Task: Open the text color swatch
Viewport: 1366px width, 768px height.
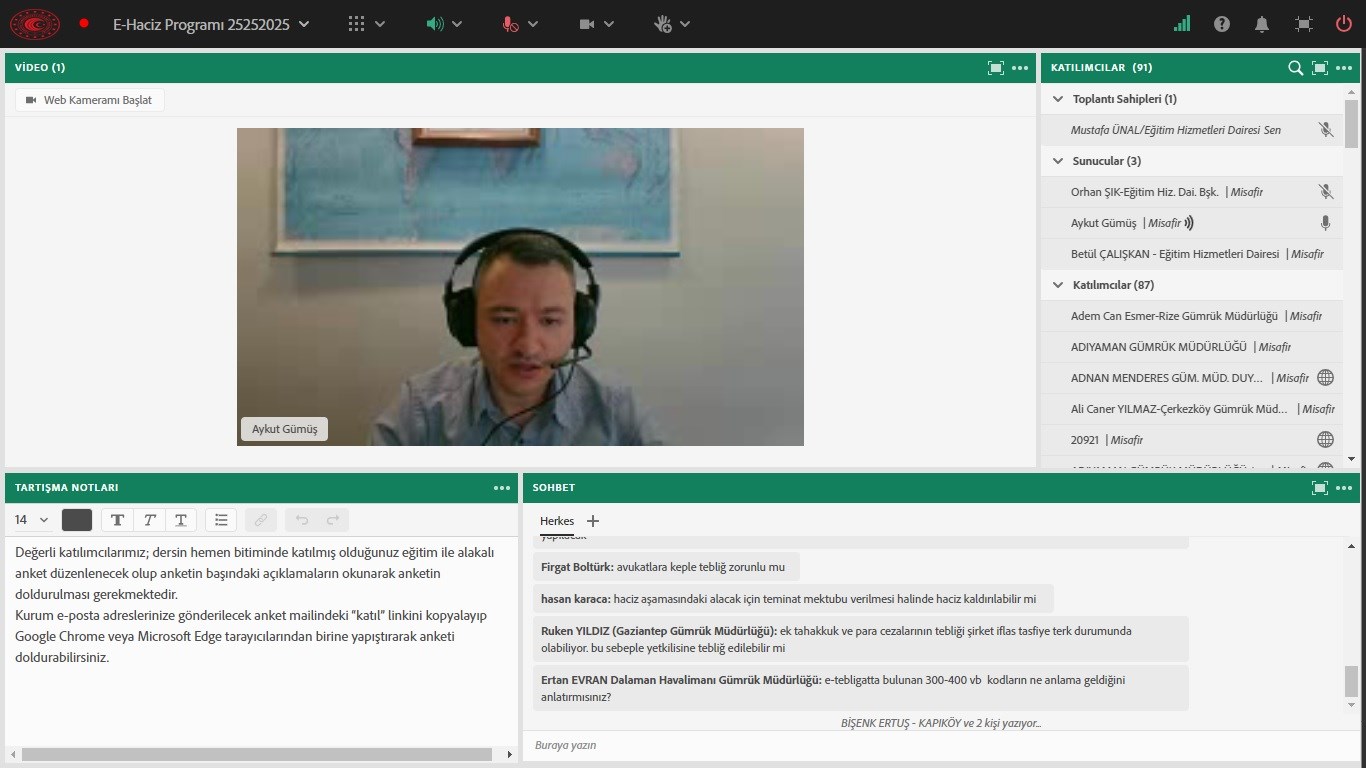Action: tap(77, 520)
